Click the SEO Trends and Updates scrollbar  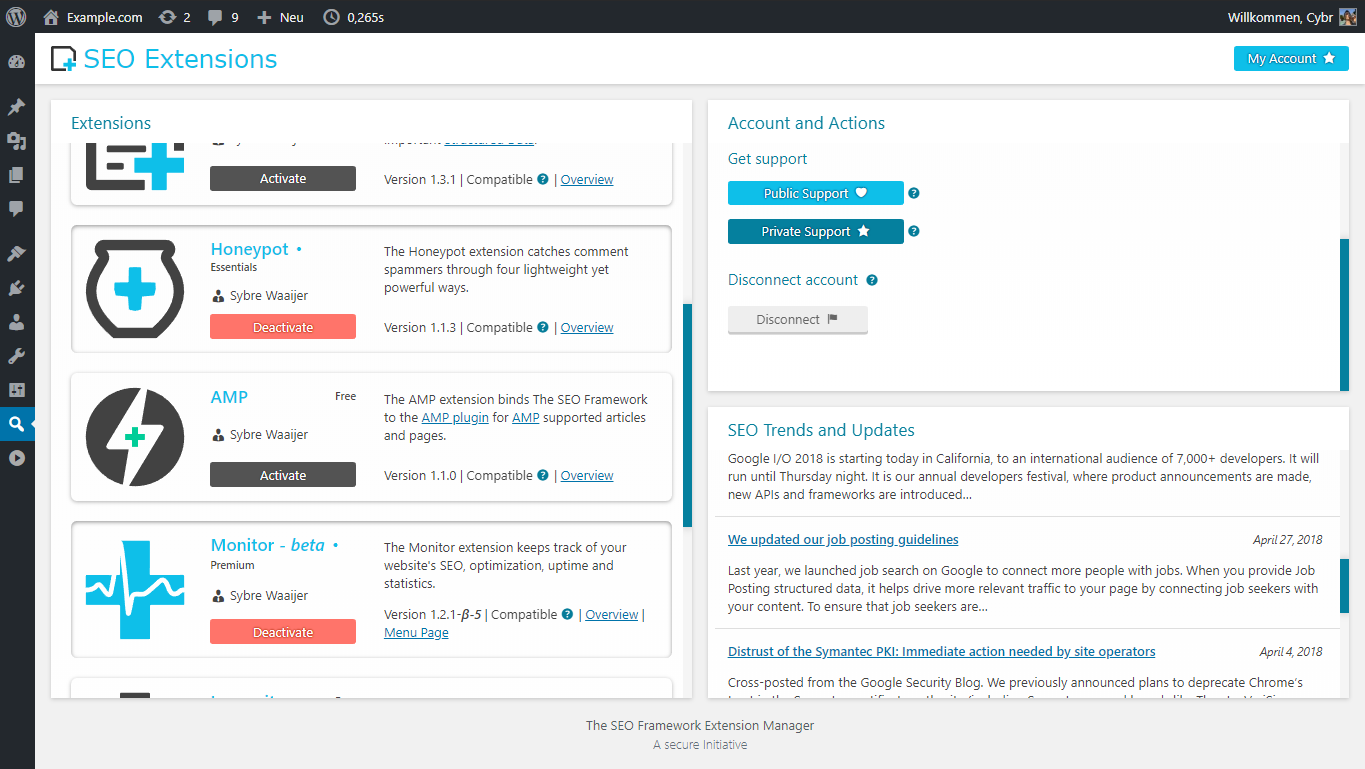click(x=1344, y=586)
